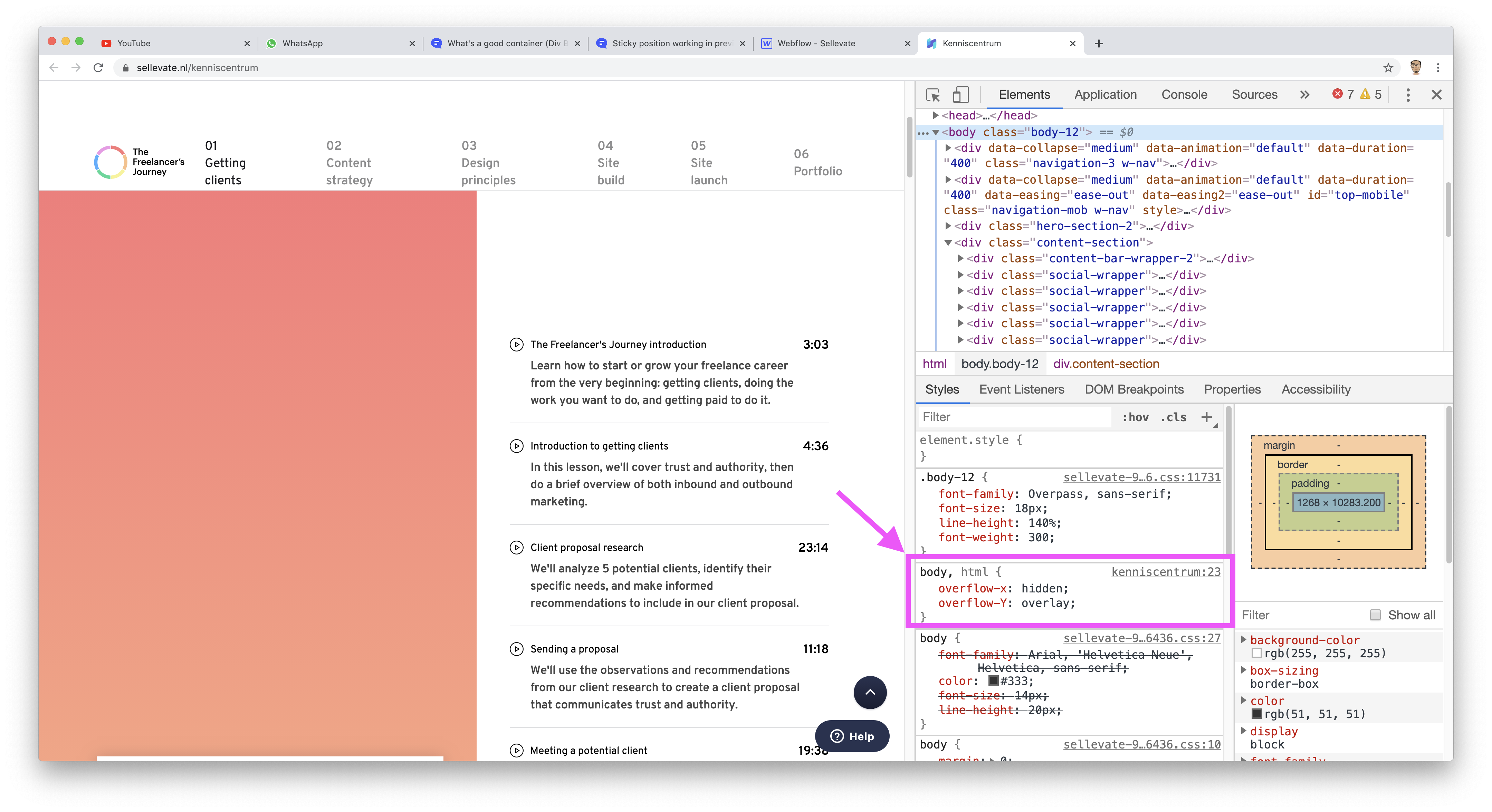Play The Freelancer's Journey introduction video
Screen dimensions: 1492x812
(x=516, y=345)
